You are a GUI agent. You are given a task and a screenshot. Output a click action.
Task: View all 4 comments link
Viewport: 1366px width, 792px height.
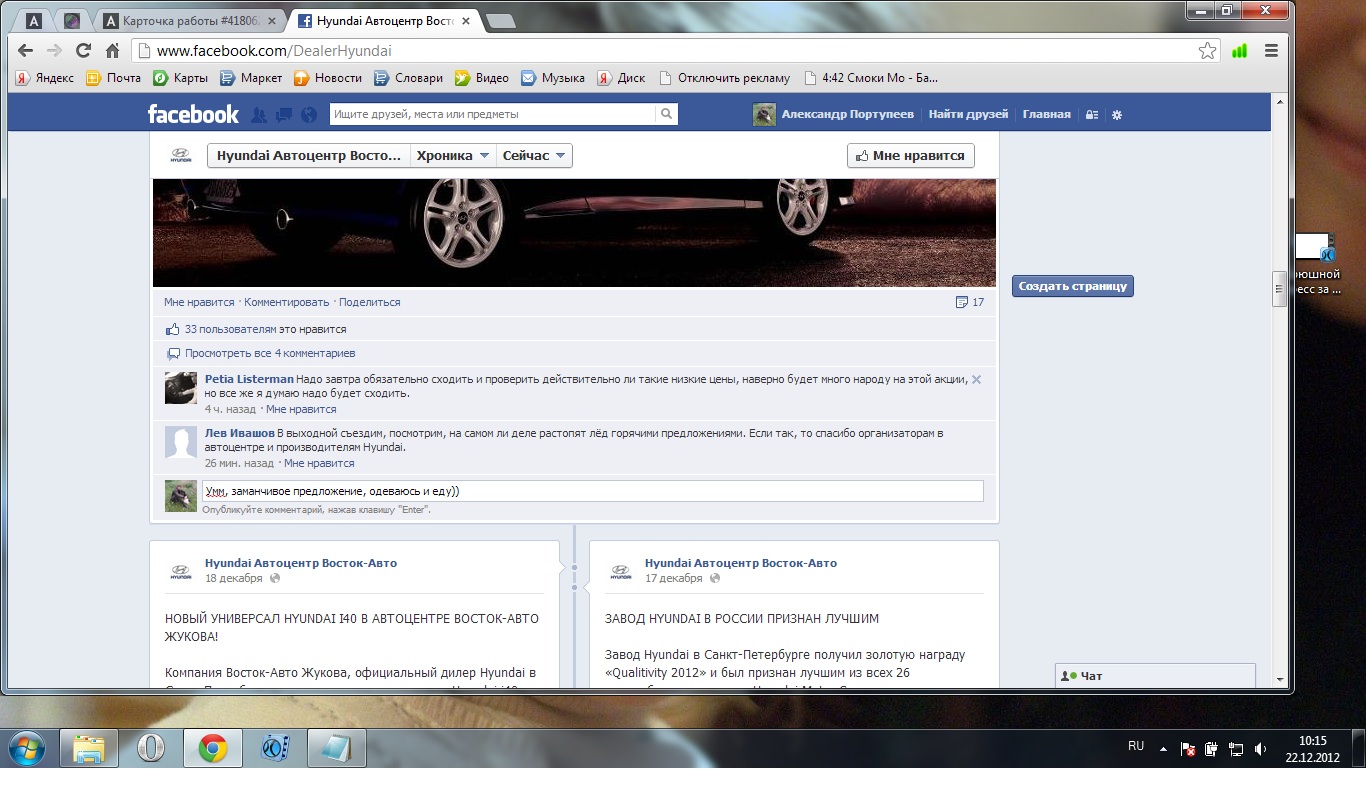[x=270, y=353]
